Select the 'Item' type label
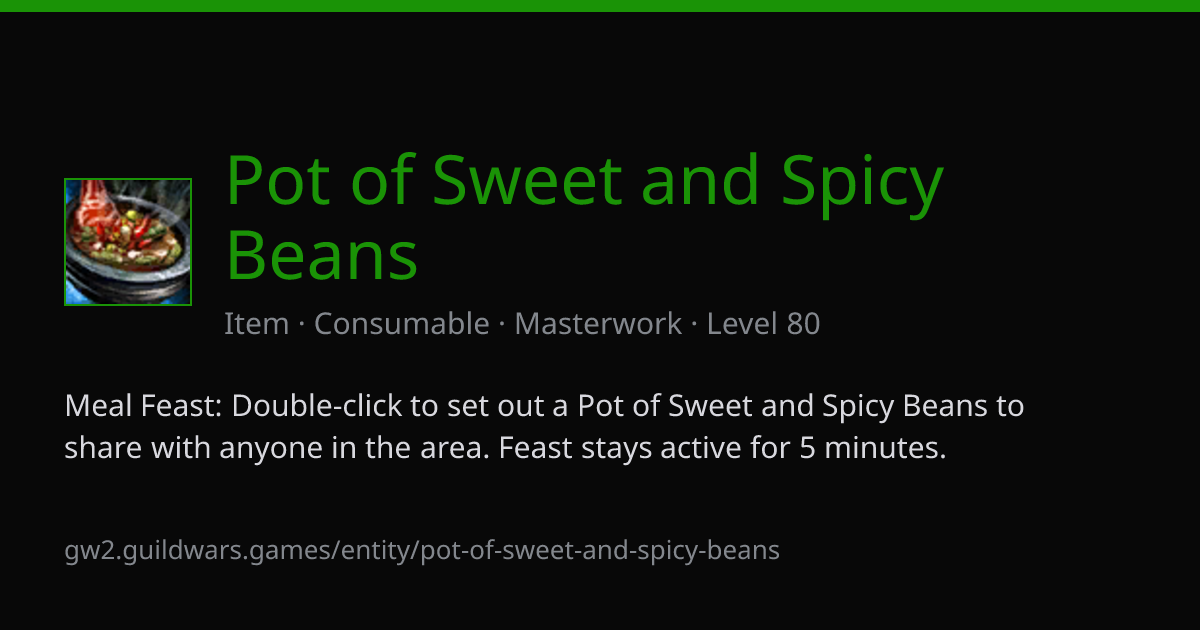 256,324
